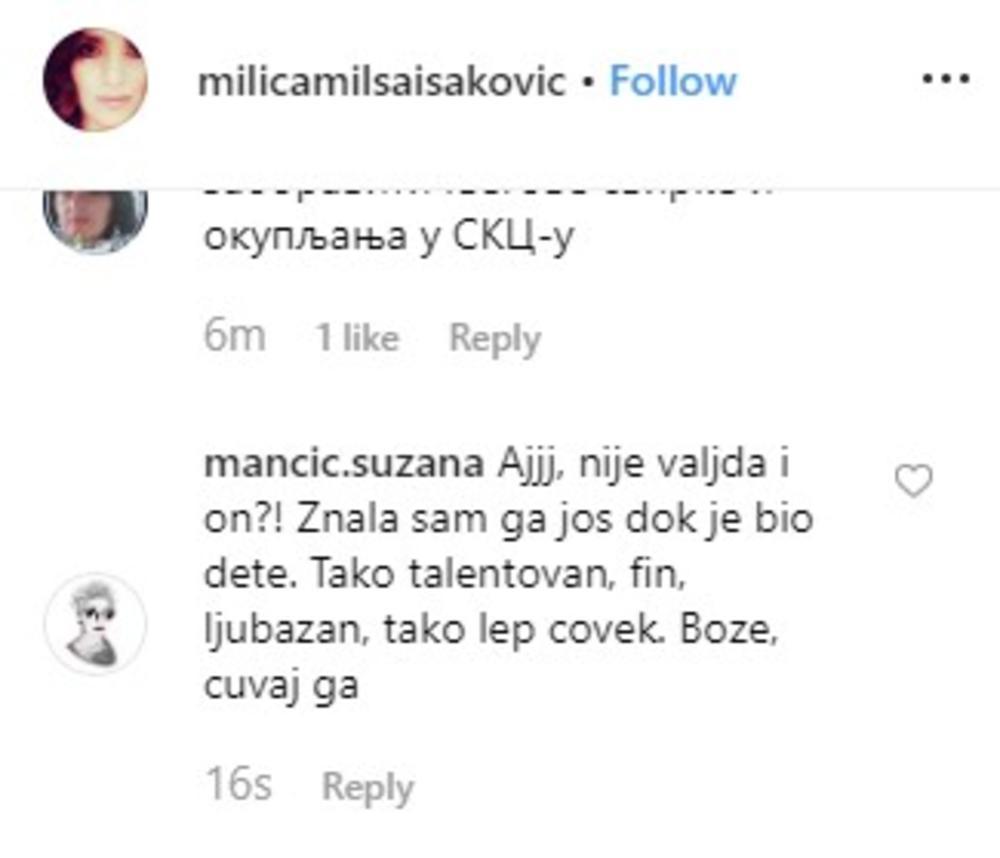Open the 6m timestamp permalink

(235, 336)
